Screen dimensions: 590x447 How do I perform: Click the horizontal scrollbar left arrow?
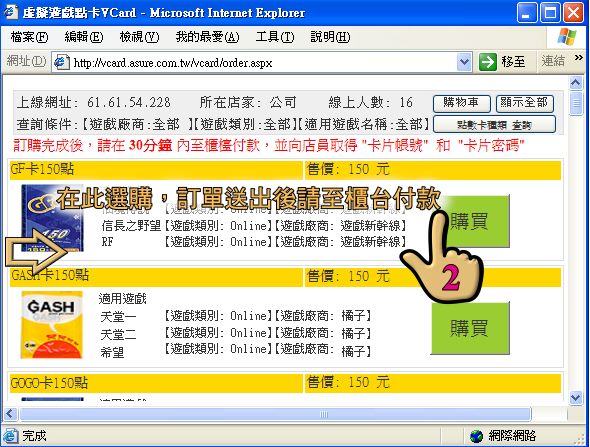11,414
